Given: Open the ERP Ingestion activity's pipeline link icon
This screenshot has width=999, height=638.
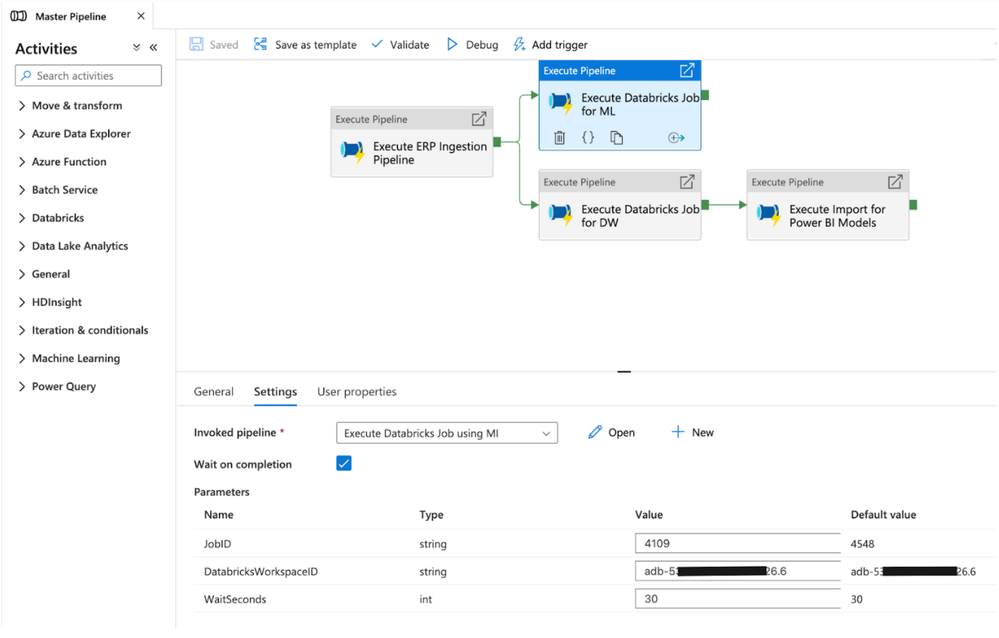Looking at the screenshot, I should (478, 119).
